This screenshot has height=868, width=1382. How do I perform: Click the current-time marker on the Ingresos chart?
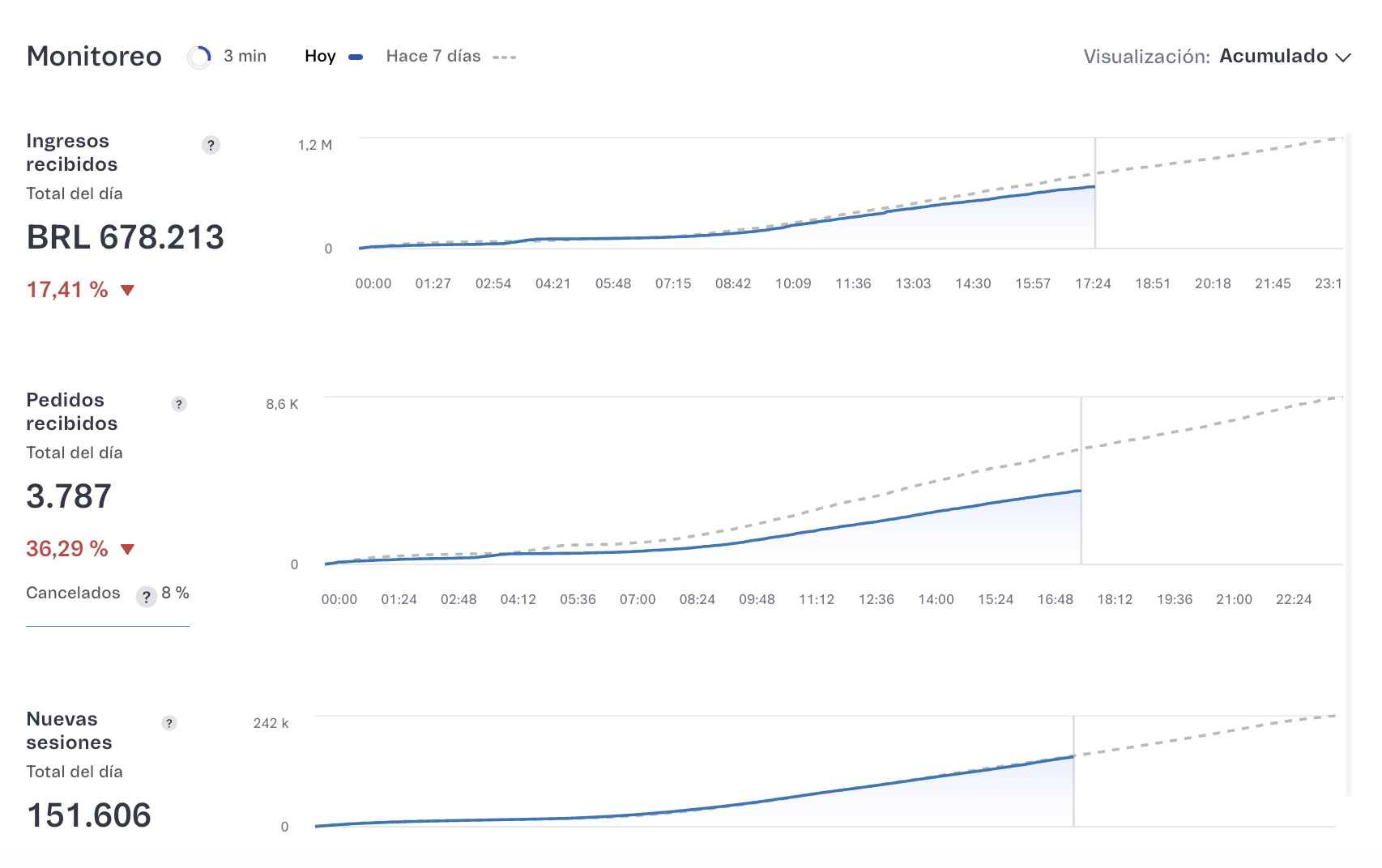coord(1095,193)
